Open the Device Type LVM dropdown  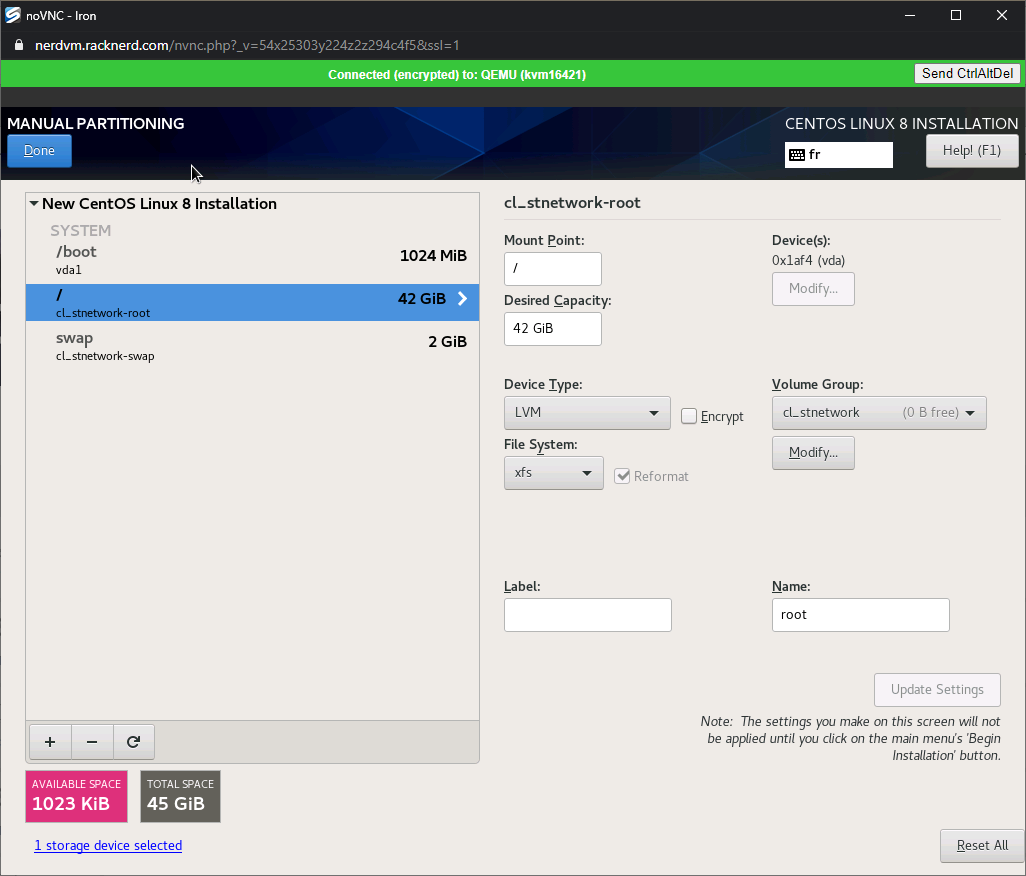tap(587, 412)
